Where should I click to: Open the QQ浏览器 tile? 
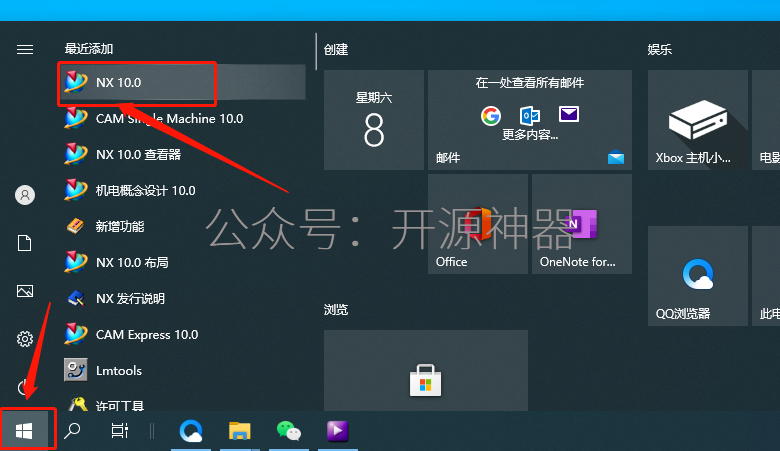(698, 276)
